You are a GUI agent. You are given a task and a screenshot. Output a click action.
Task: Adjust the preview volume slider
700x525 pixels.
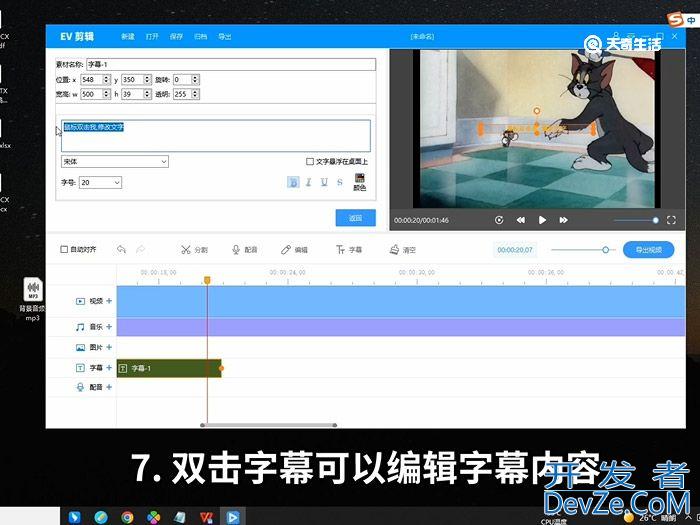point(655,220)
